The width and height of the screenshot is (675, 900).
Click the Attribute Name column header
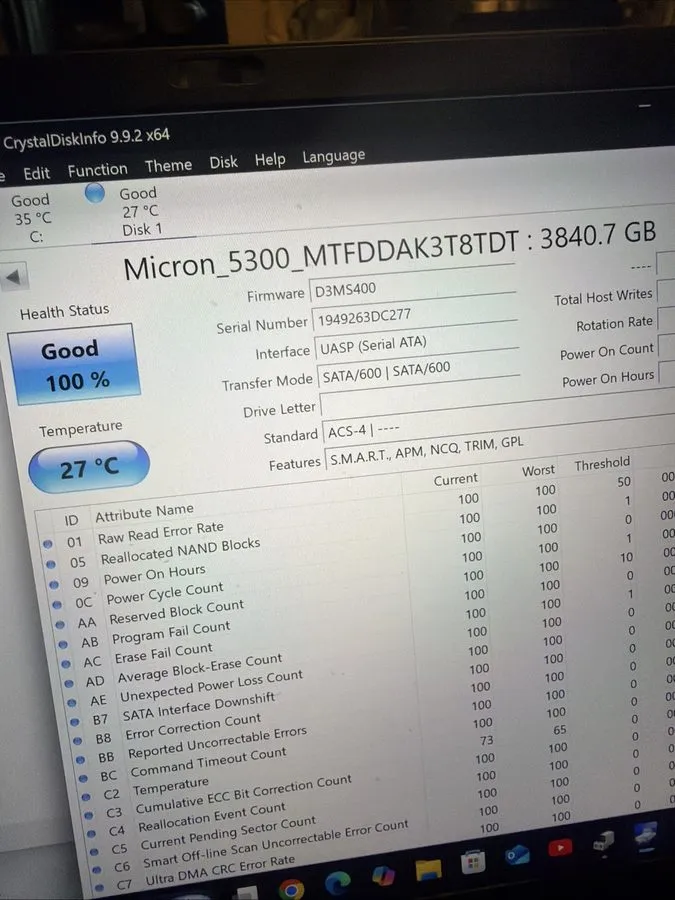coord(144,513)
